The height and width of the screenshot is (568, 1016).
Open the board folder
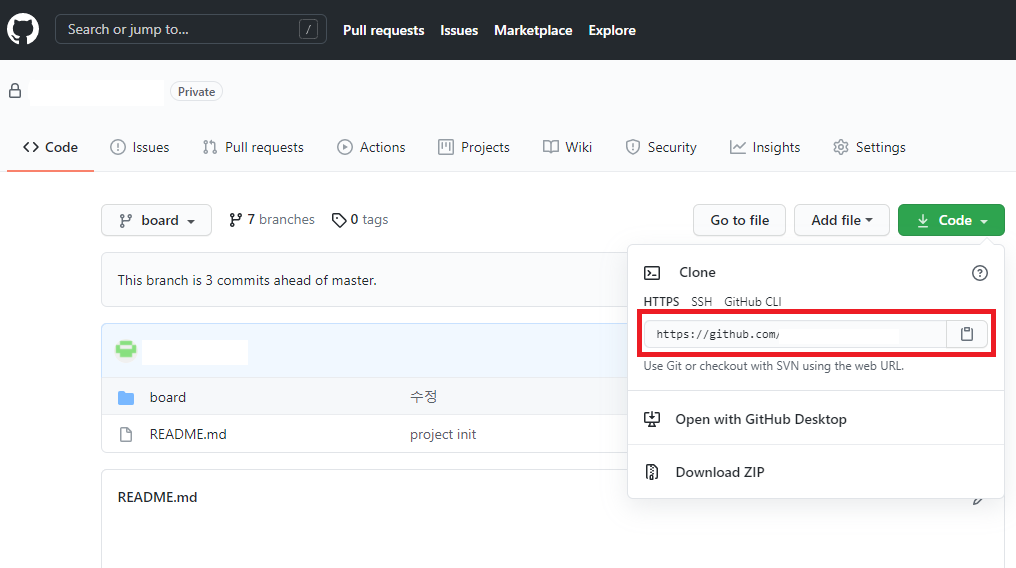click(x=168, y=397)
